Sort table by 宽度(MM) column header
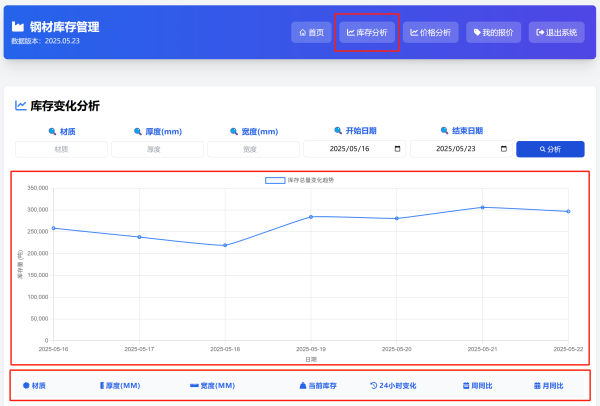 [212, 386]
